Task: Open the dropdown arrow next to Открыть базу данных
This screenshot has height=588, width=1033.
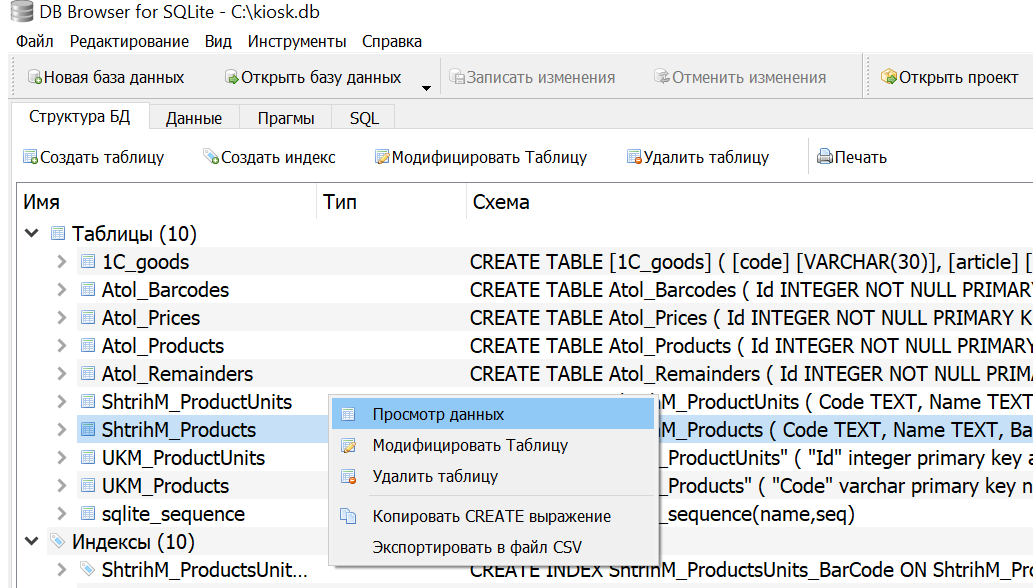Action: pyautogui.click(x=426, y=88)
